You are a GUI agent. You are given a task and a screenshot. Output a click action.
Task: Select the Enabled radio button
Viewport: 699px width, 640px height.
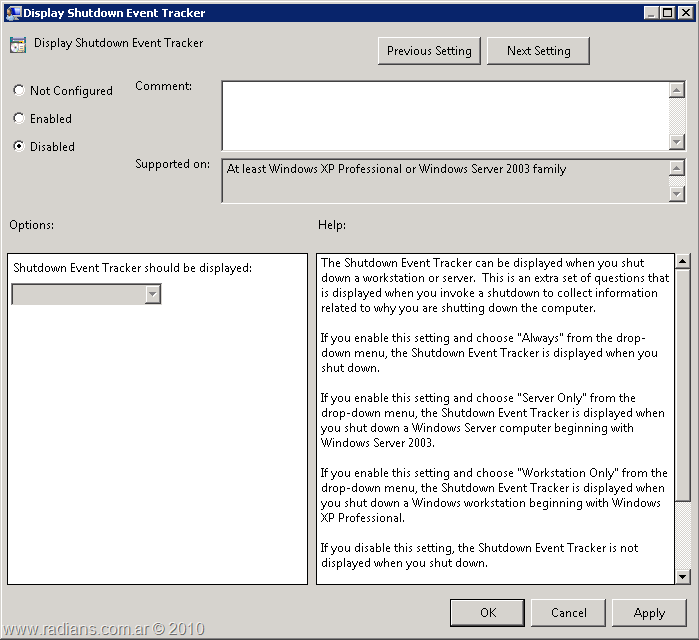click(x=19, y=119)
